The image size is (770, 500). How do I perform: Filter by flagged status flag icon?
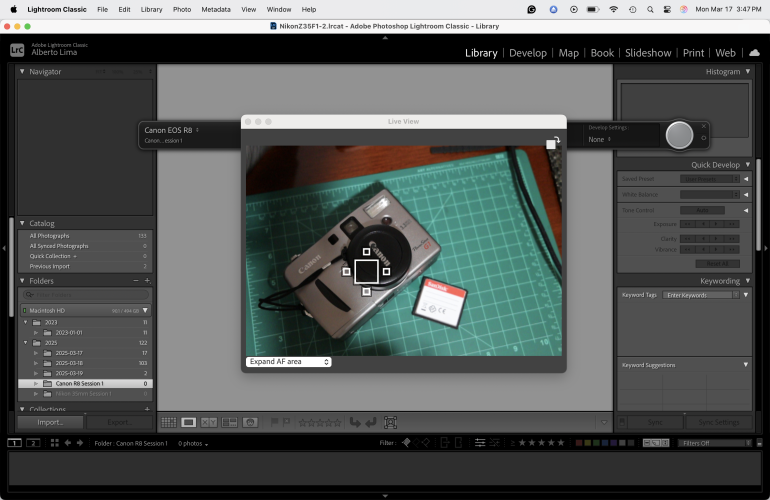pyautogui.click(x=406, y=443)
